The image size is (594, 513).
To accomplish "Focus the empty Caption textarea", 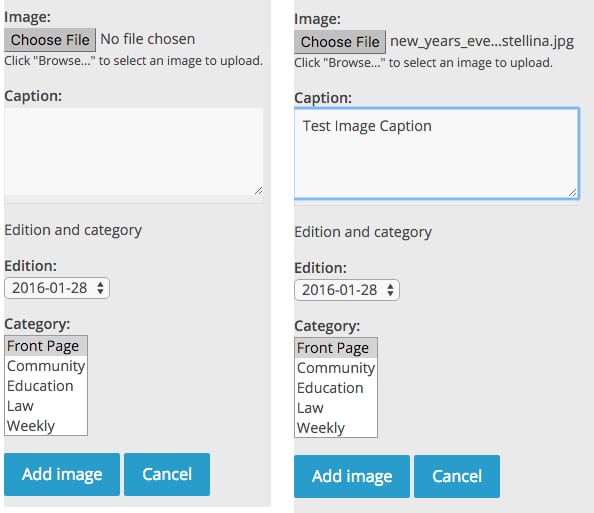I will coord(134,152).
